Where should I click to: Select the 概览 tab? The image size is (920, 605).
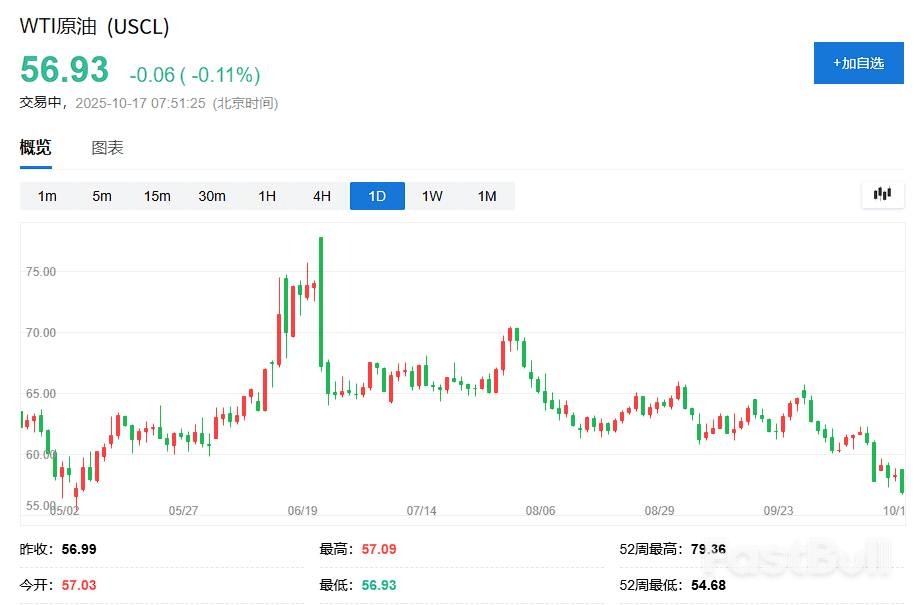click(35, 147)
